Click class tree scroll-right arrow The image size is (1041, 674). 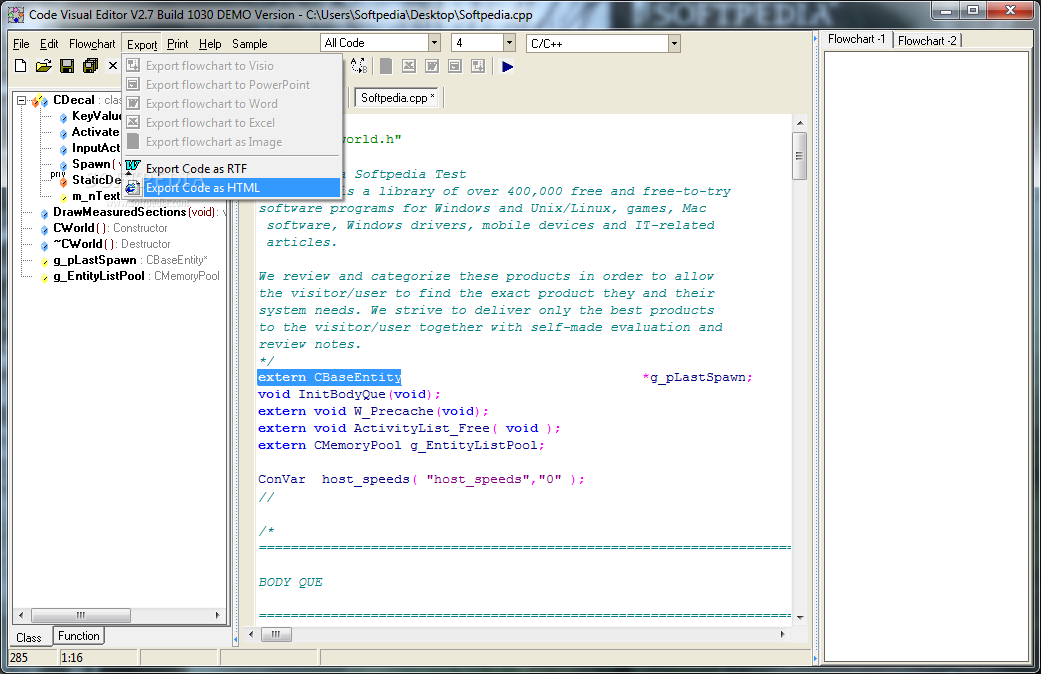pos(217,615)
